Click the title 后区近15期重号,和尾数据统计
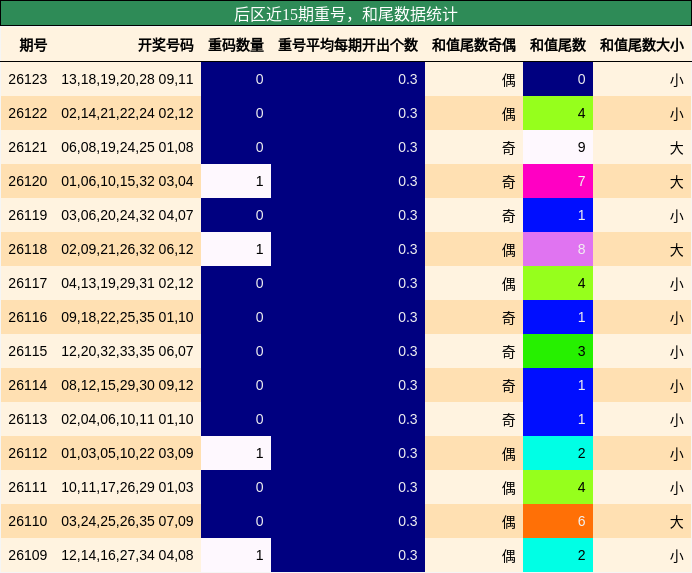This screenshot has width=692, height=573. coord(346,15)
